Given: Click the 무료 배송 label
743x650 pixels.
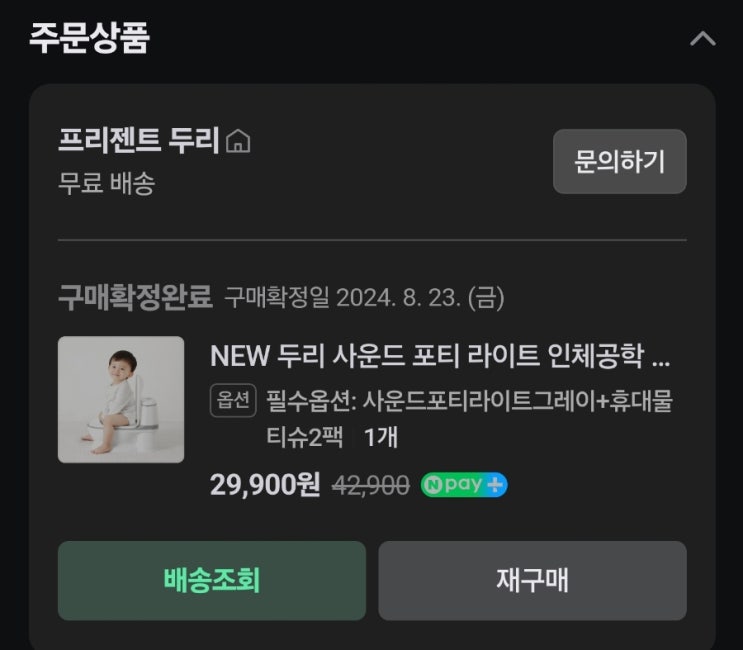Looking at the screenshot, I should pyautogui.click(x=107, y=184).
